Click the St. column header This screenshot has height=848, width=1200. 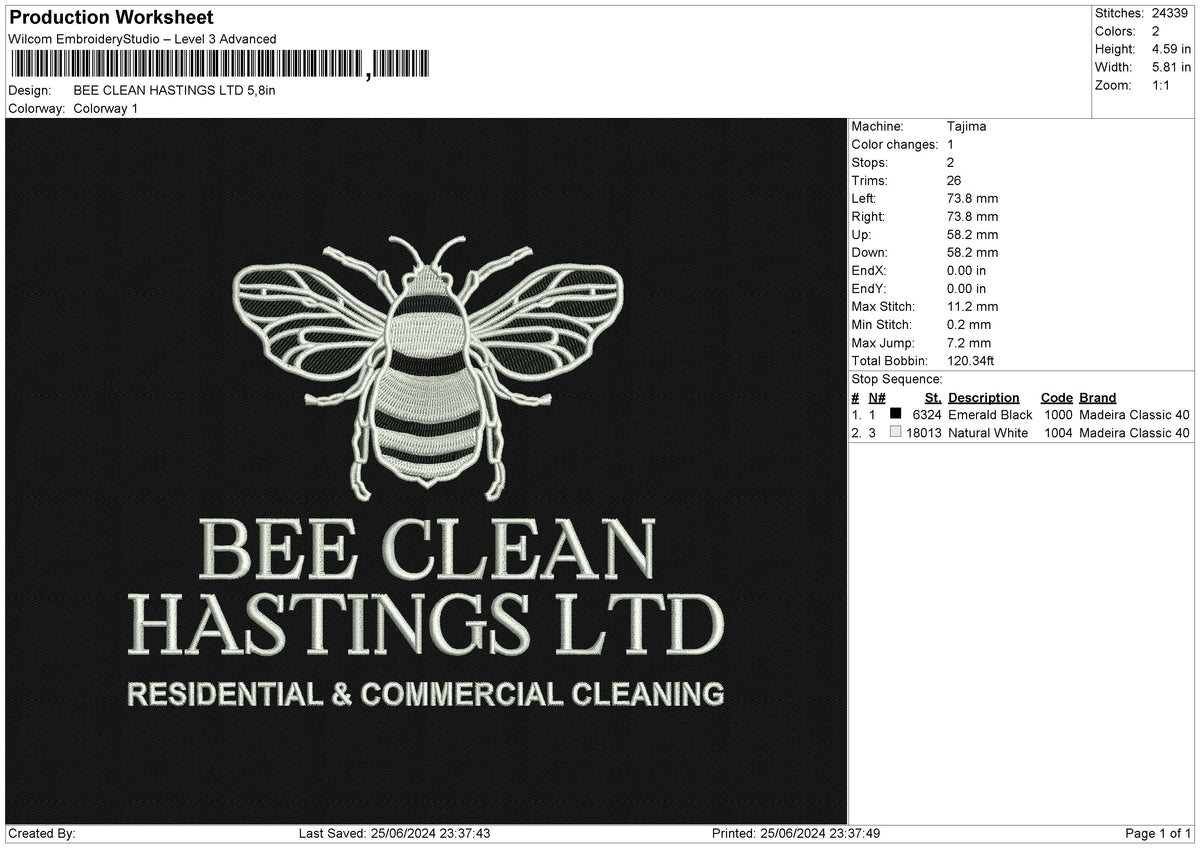pos(933,397)
